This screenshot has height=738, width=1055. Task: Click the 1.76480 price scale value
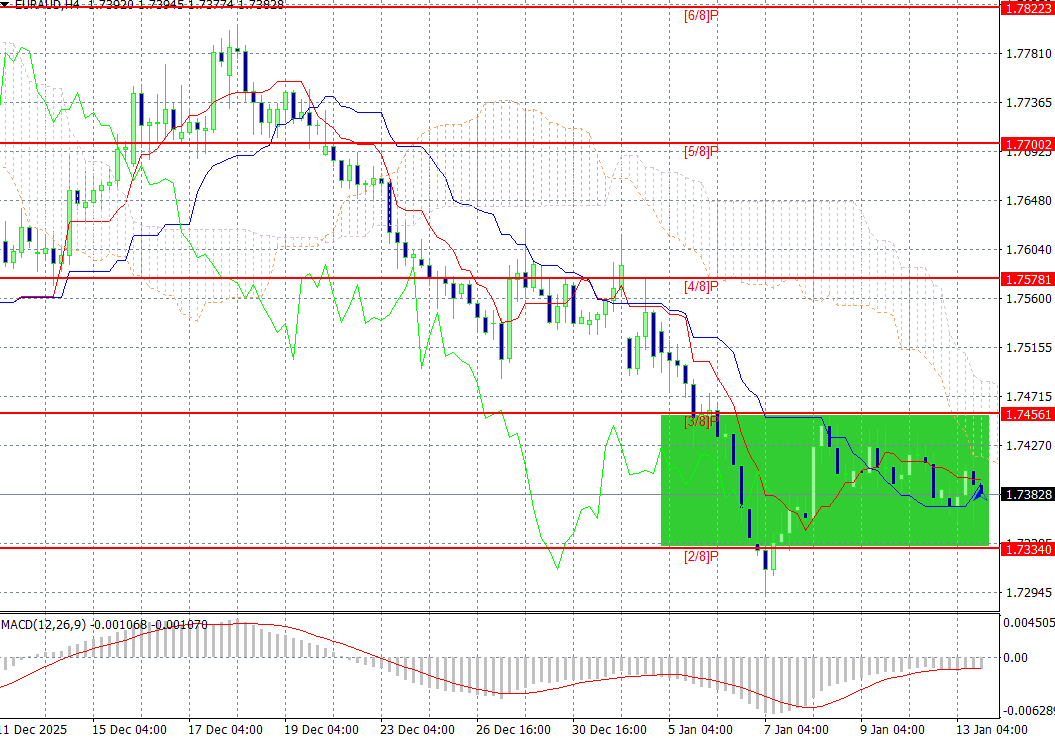coord(1029,200)
